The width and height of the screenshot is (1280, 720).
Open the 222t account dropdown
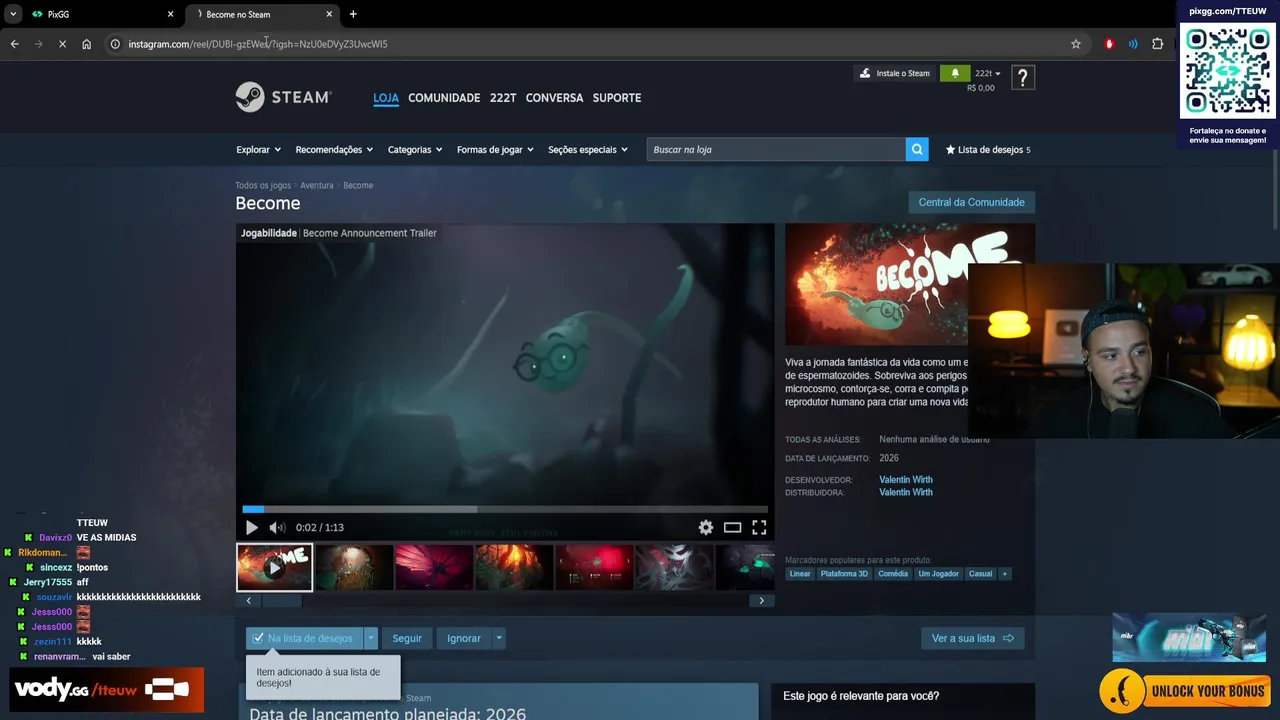pos(987,73)
